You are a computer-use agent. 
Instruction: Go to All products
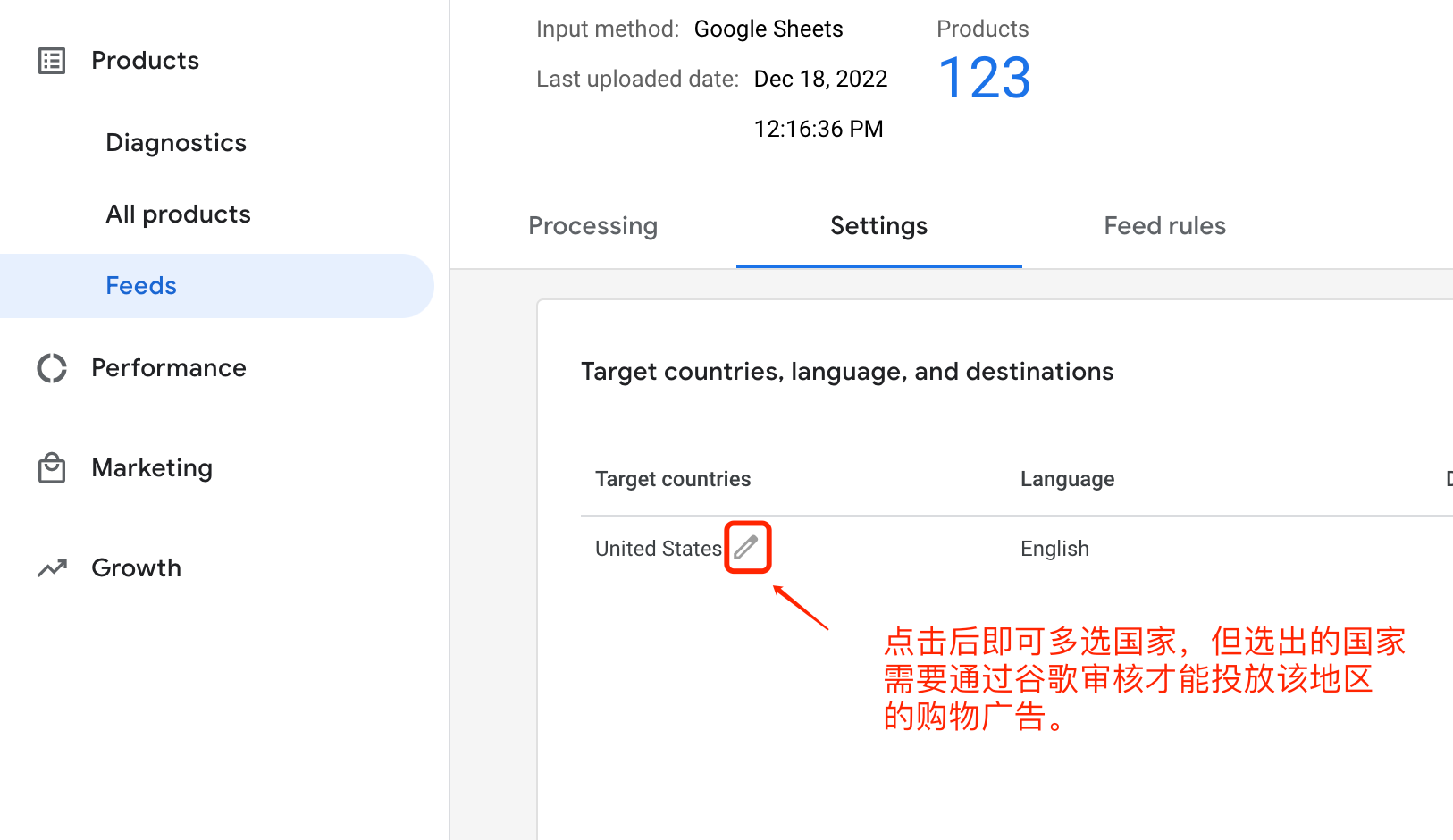click(178, 214)
